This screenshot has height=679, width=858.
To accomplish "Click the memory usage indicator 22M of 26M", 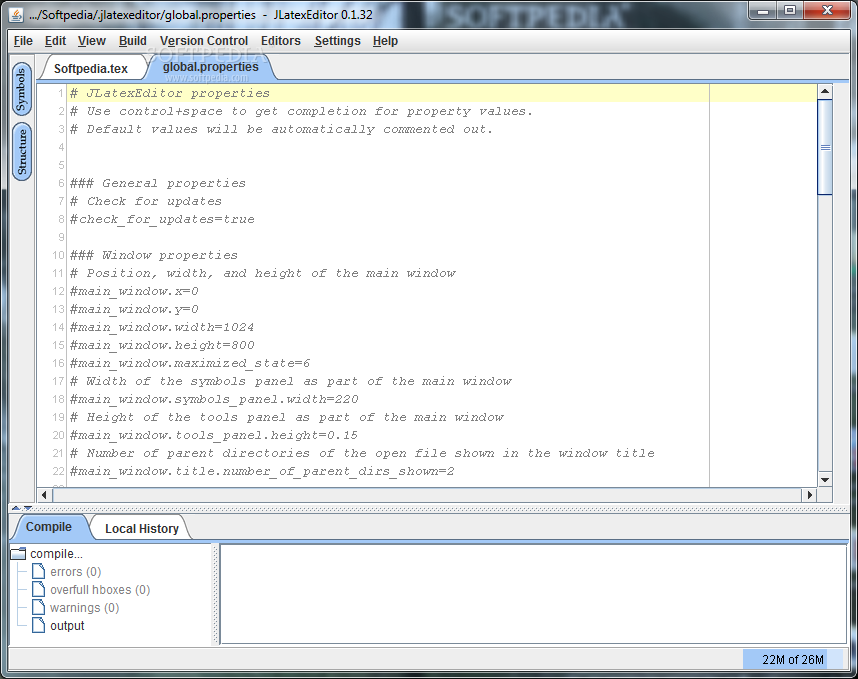I will [x=792, y=660].
